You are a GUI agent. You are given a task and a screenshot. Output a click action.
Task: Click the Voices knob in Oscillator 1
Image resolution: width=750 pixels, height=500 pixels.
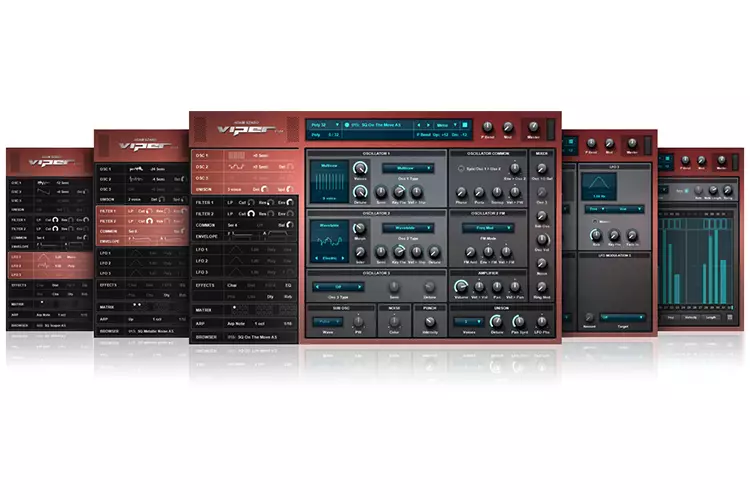tap(360, 168)
